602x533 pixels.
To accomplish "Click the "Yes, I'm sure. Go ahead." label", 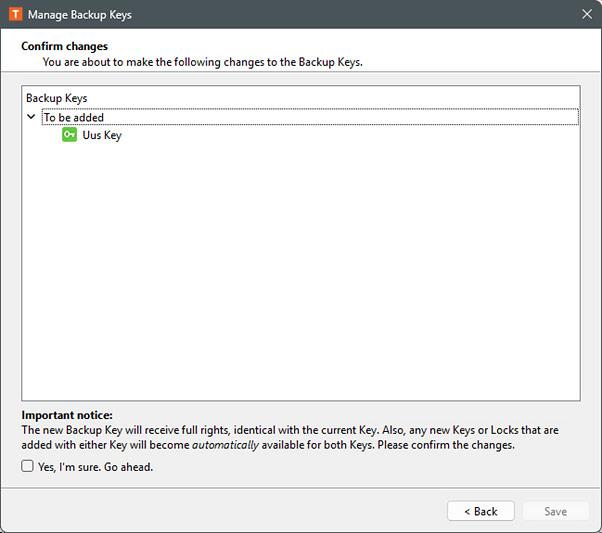I will click(x=95, y=467).
